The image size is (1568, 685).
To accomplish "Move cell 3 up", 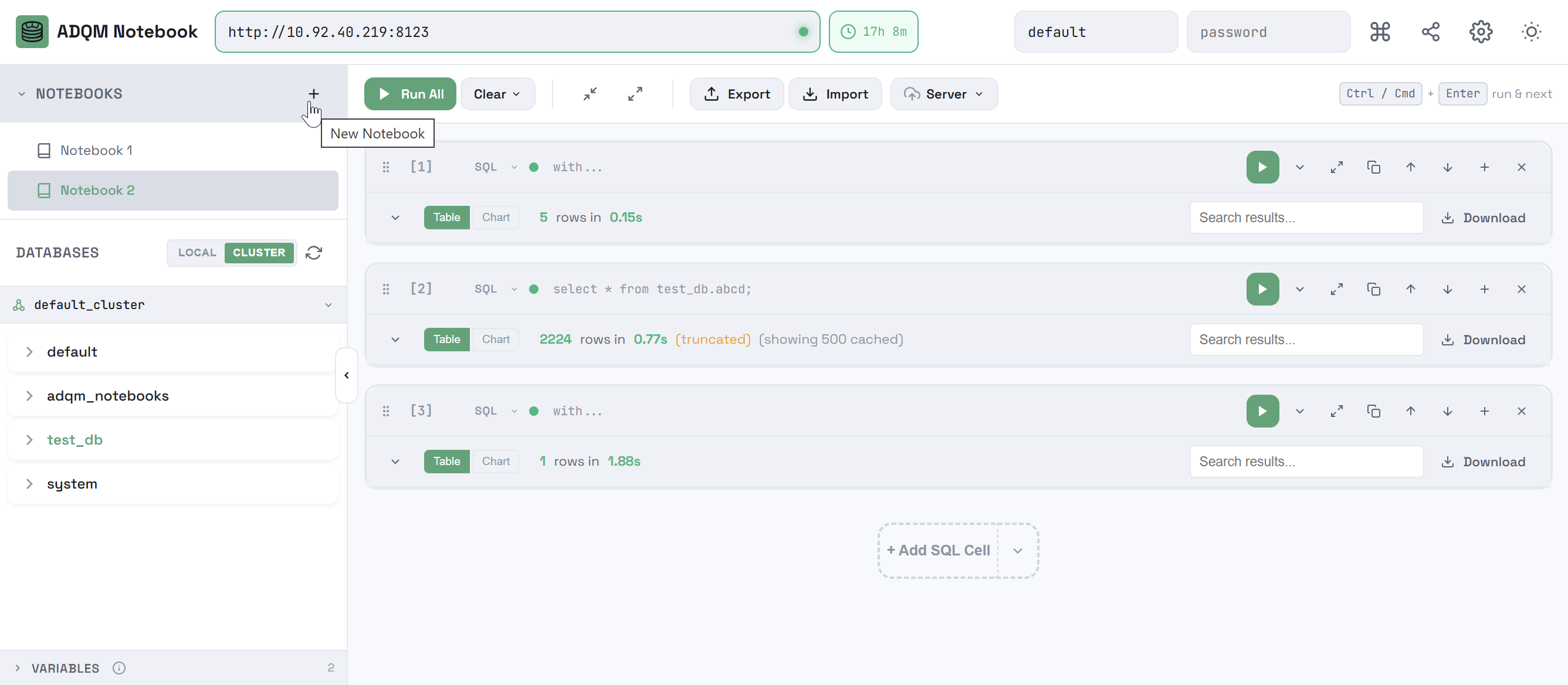I will pos(1410,411).
